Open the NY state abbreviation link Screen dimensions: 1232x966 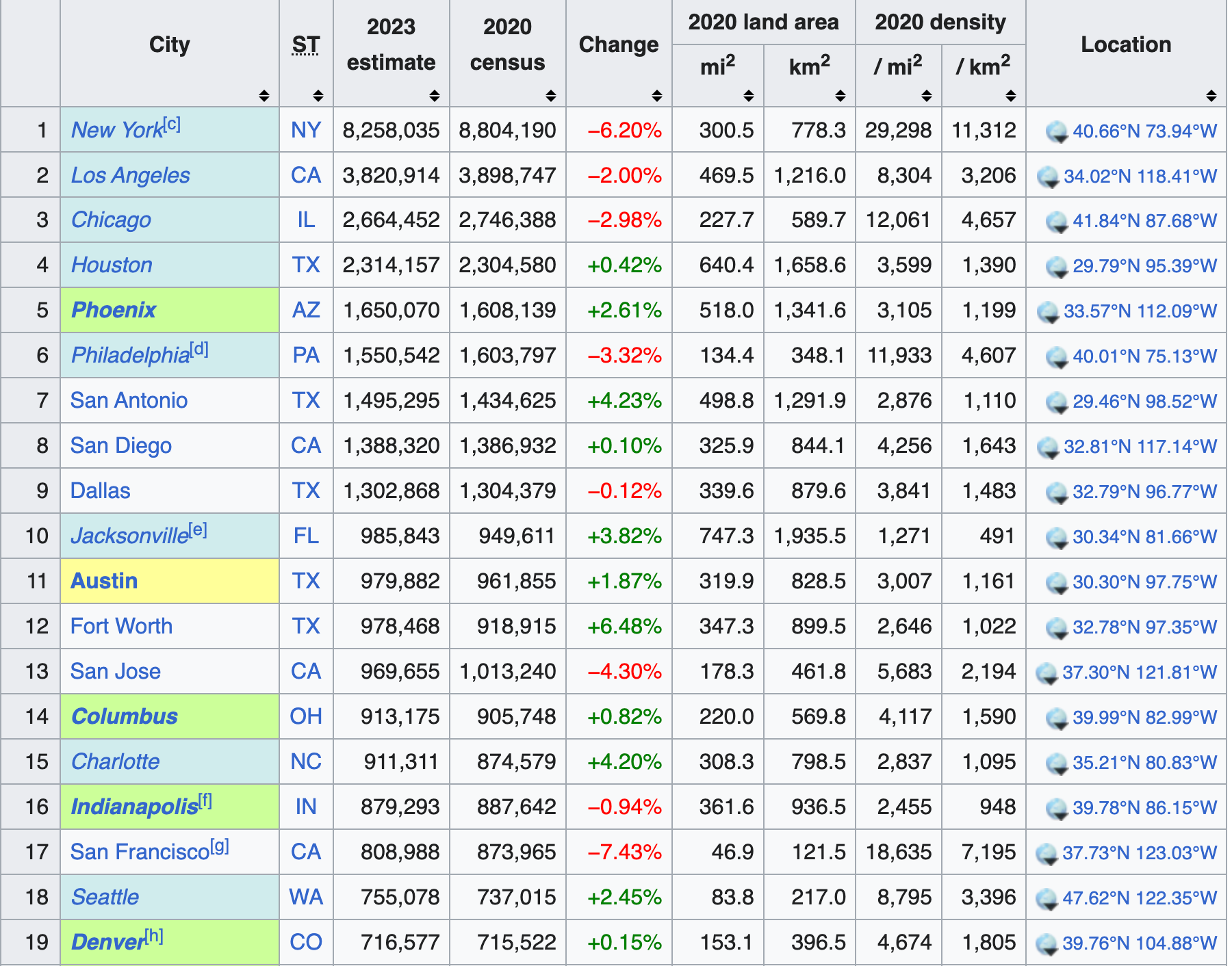click(306, 130)
